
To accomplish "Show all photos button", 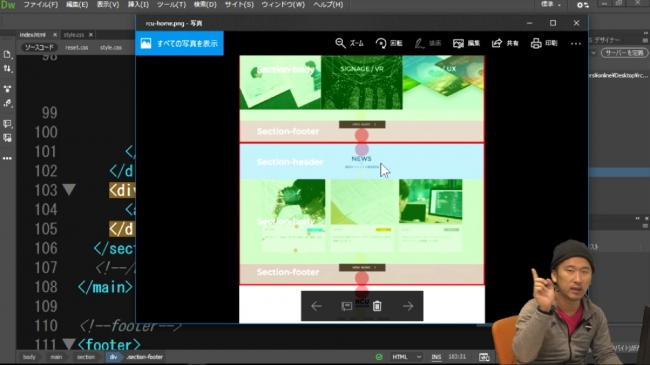I will click(x=179, y=43).
